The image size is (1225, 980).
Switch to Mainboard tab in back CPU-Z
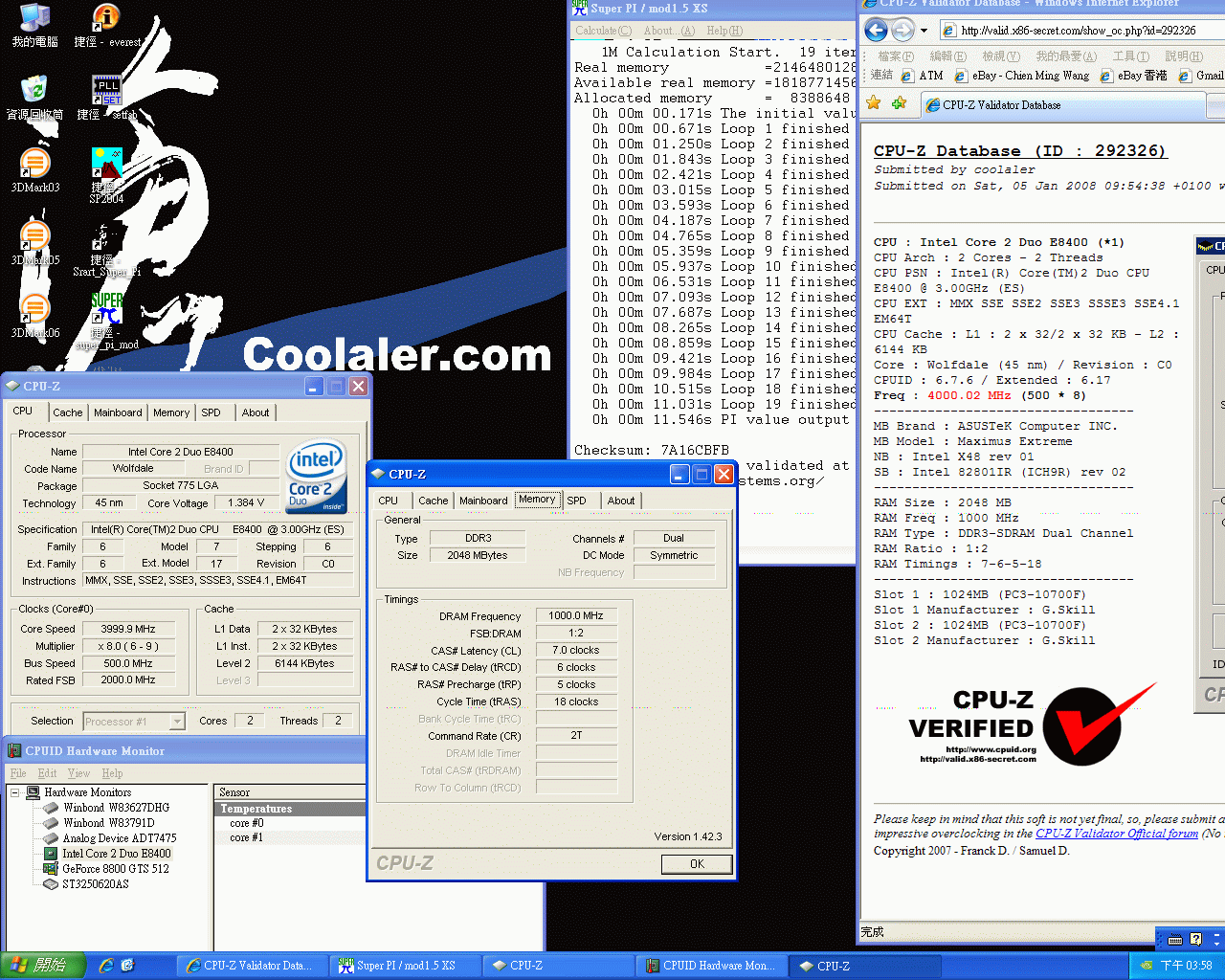[x=118, y=412]
